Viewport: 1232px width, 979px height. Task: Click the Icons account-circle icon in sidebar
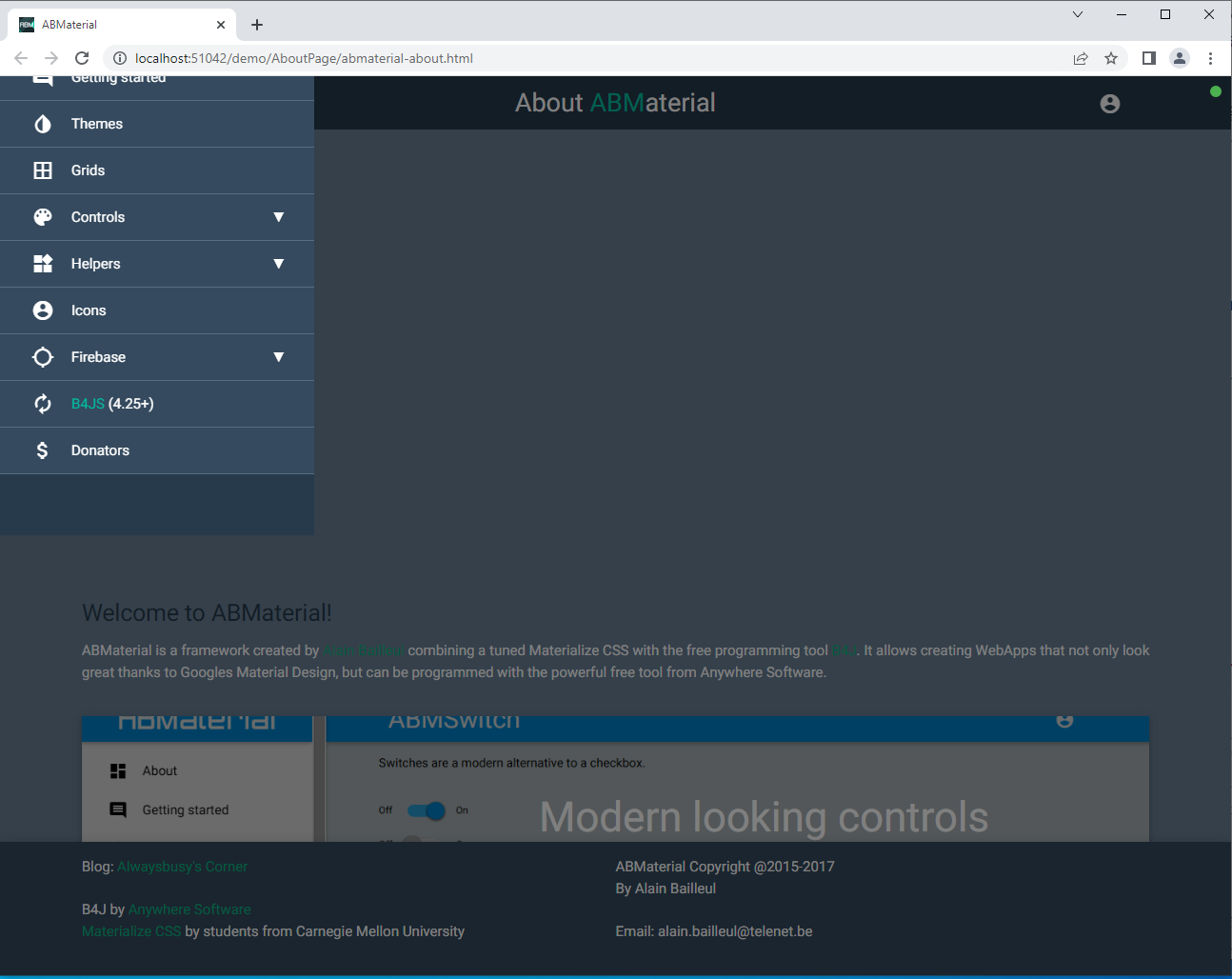(43, 310)
